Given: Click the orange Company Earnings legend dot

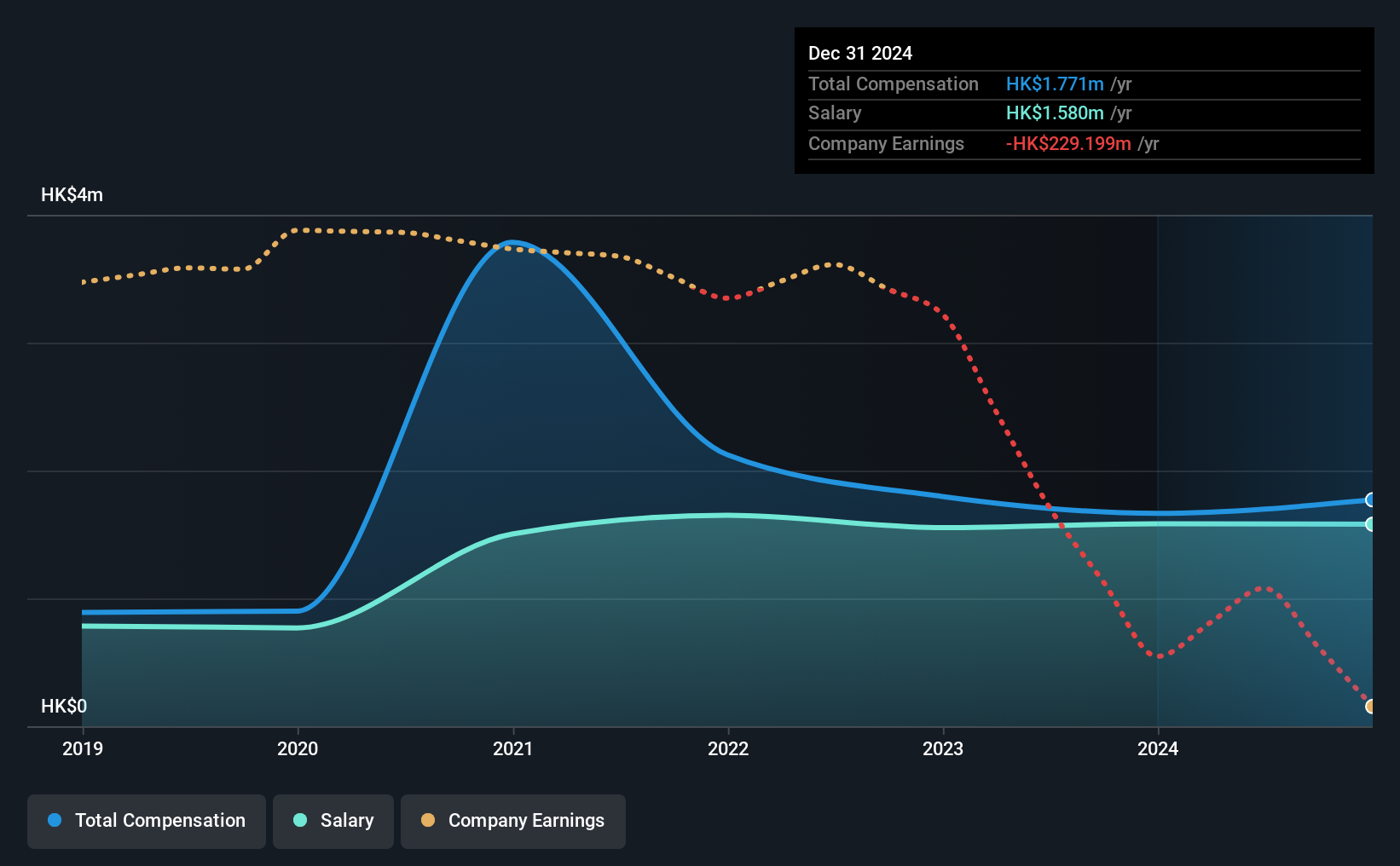Looking at the screenshot, I should pyautogui.click(x=428, y=820).
